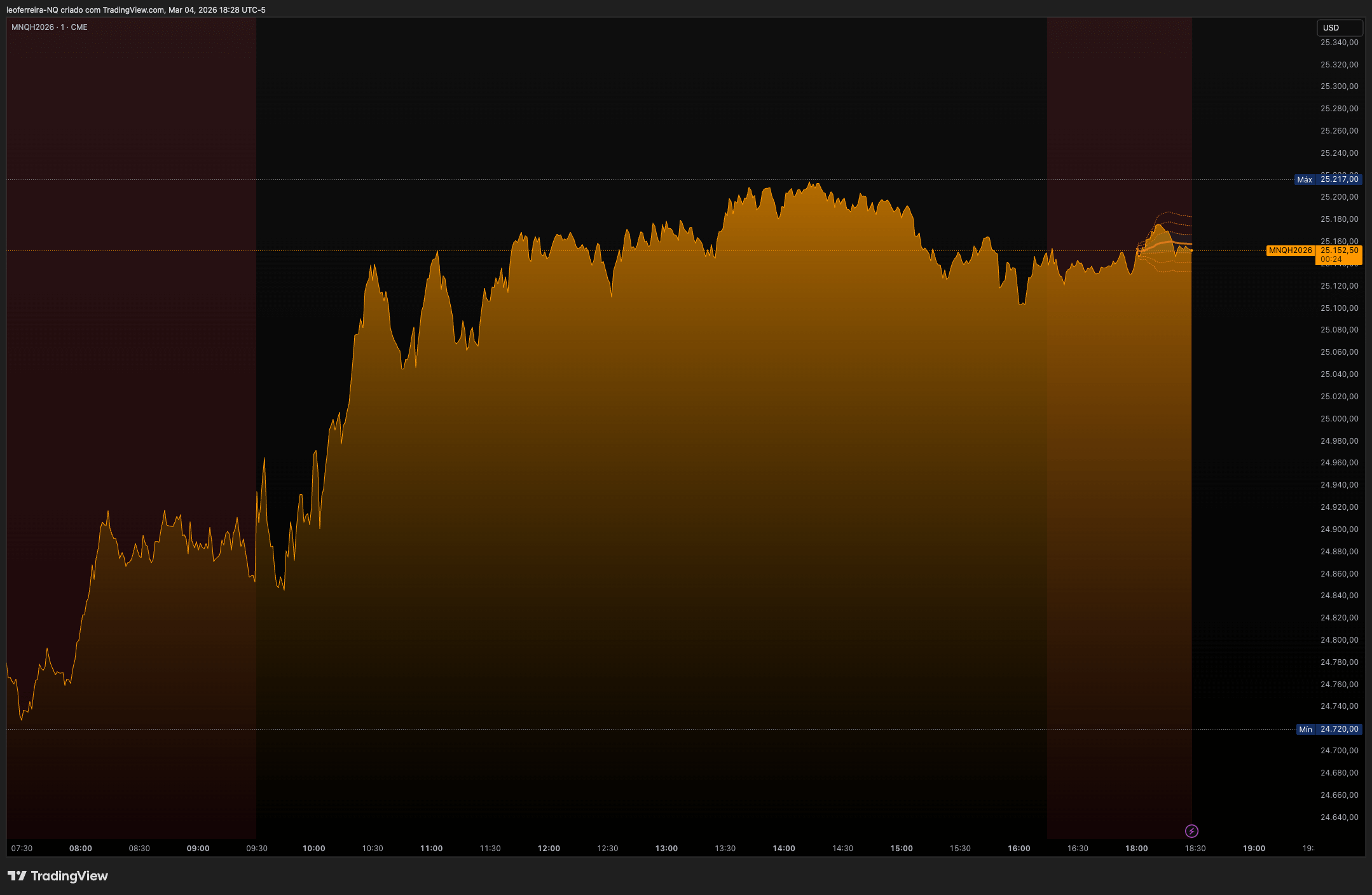Click the 14:30 time axis label

(x=843, y=849)
